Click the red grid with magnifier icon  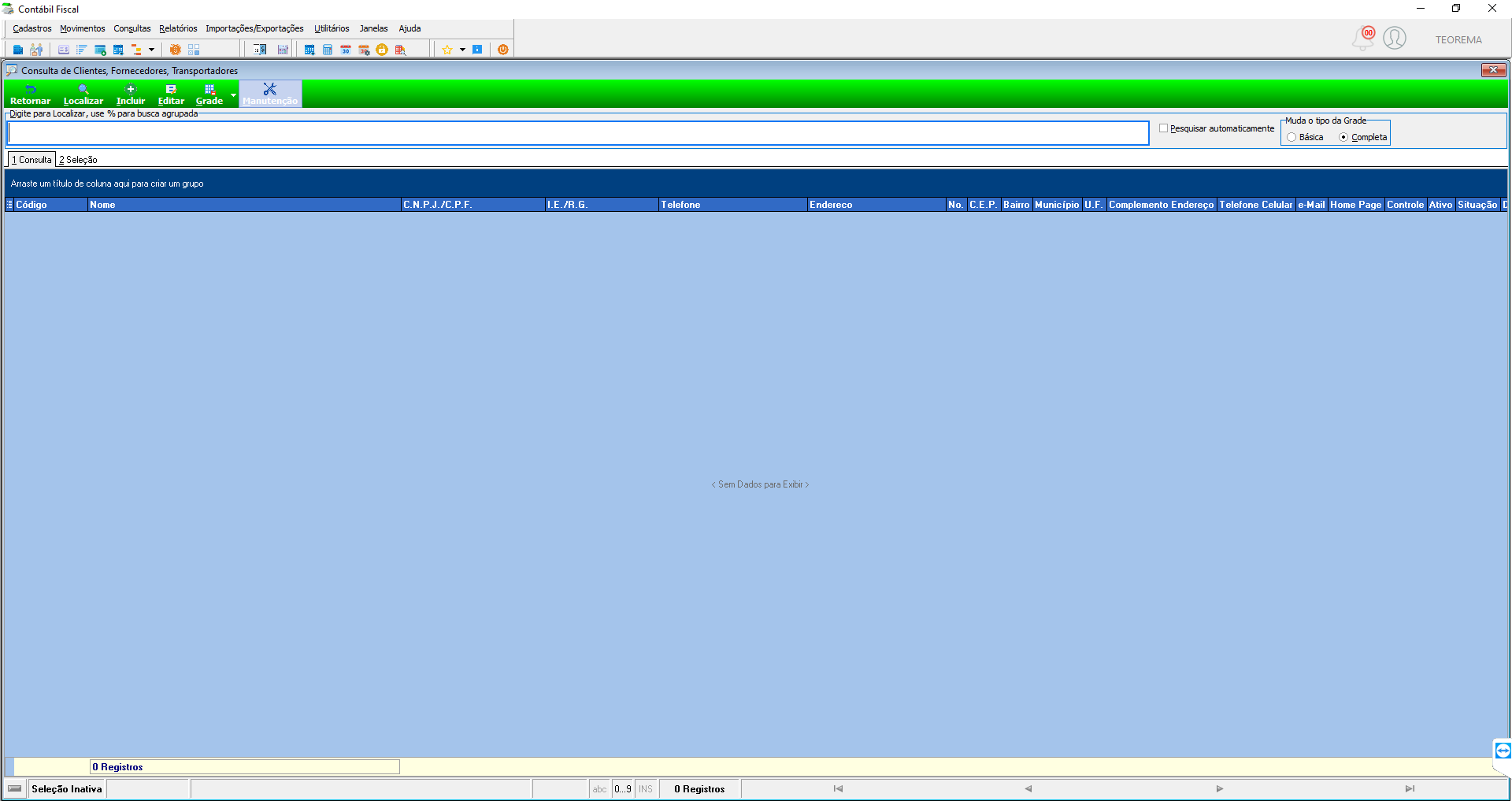pos(400,50)
